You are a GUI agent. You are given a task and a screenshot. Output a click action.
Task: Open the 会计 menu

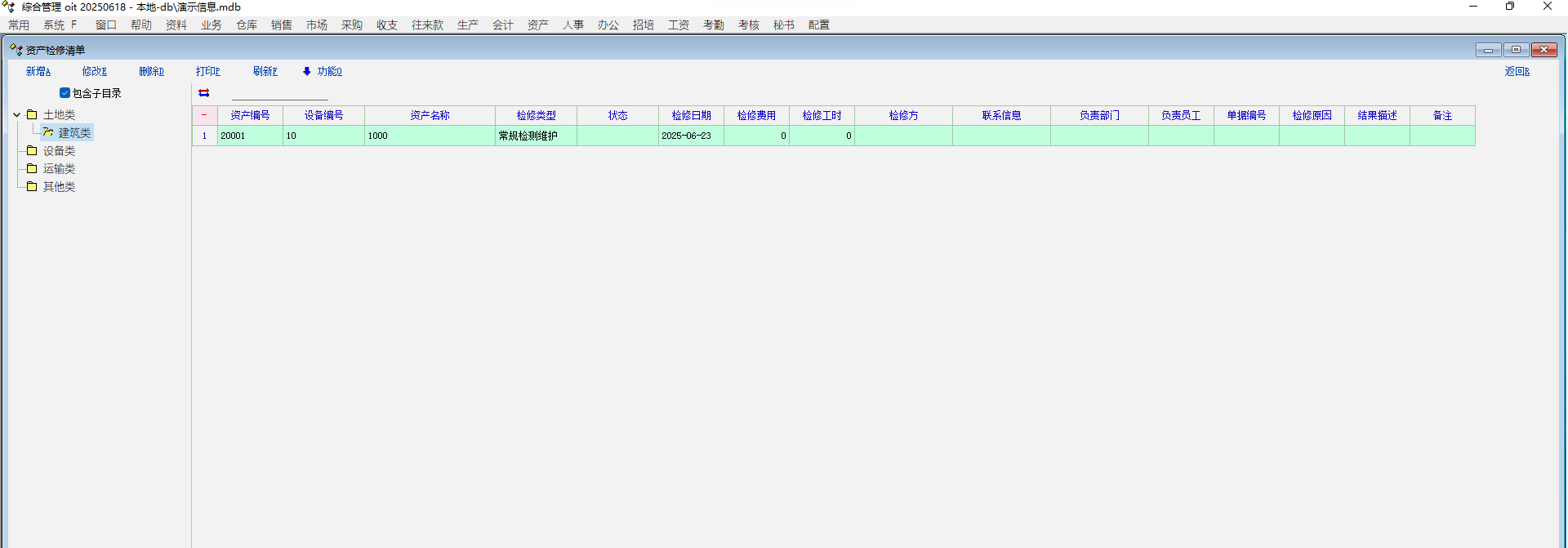502,25
